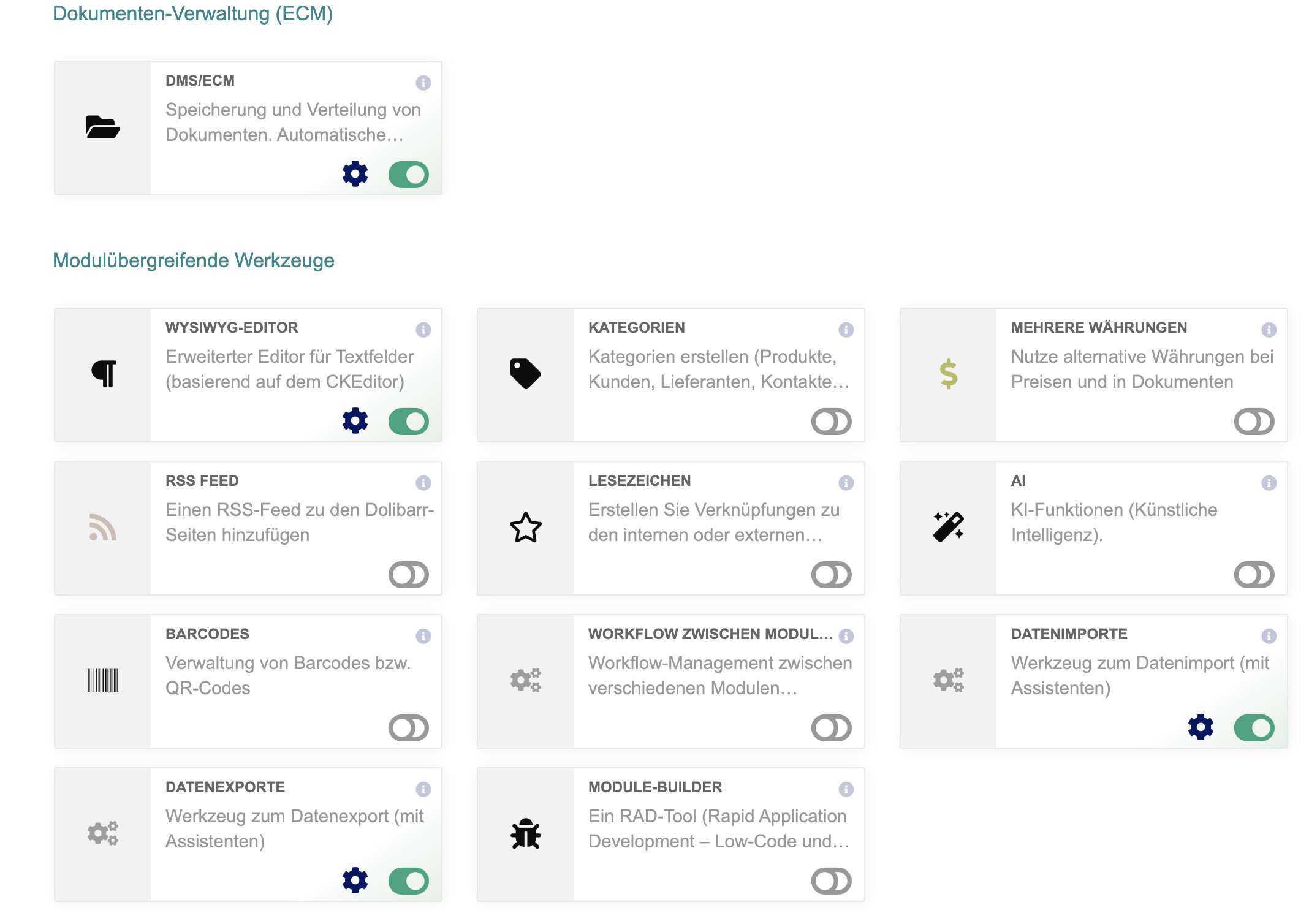Click the Datenimporte gears icon
Viewport: 1309px width, 924px height.
click(949, 680)
